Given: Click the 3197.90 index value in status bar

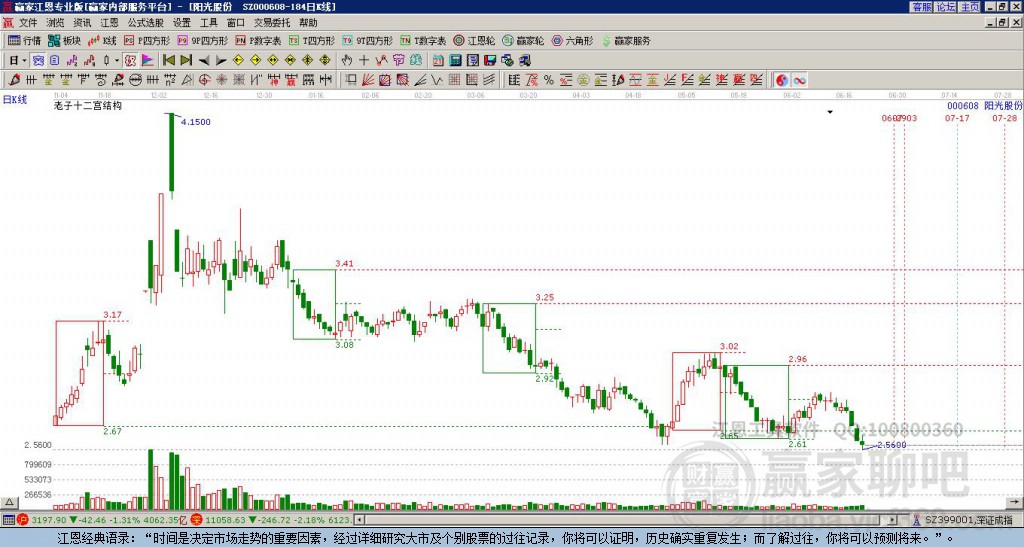Looking at the screenshot, I should coord(49,520).
